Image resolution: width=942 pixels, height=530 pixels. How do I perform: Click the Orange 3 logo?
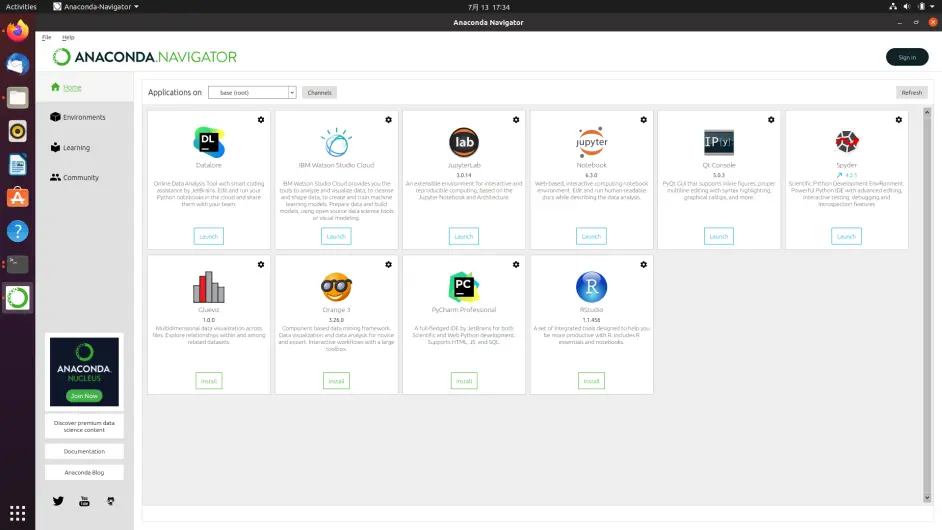click(336, 287)
